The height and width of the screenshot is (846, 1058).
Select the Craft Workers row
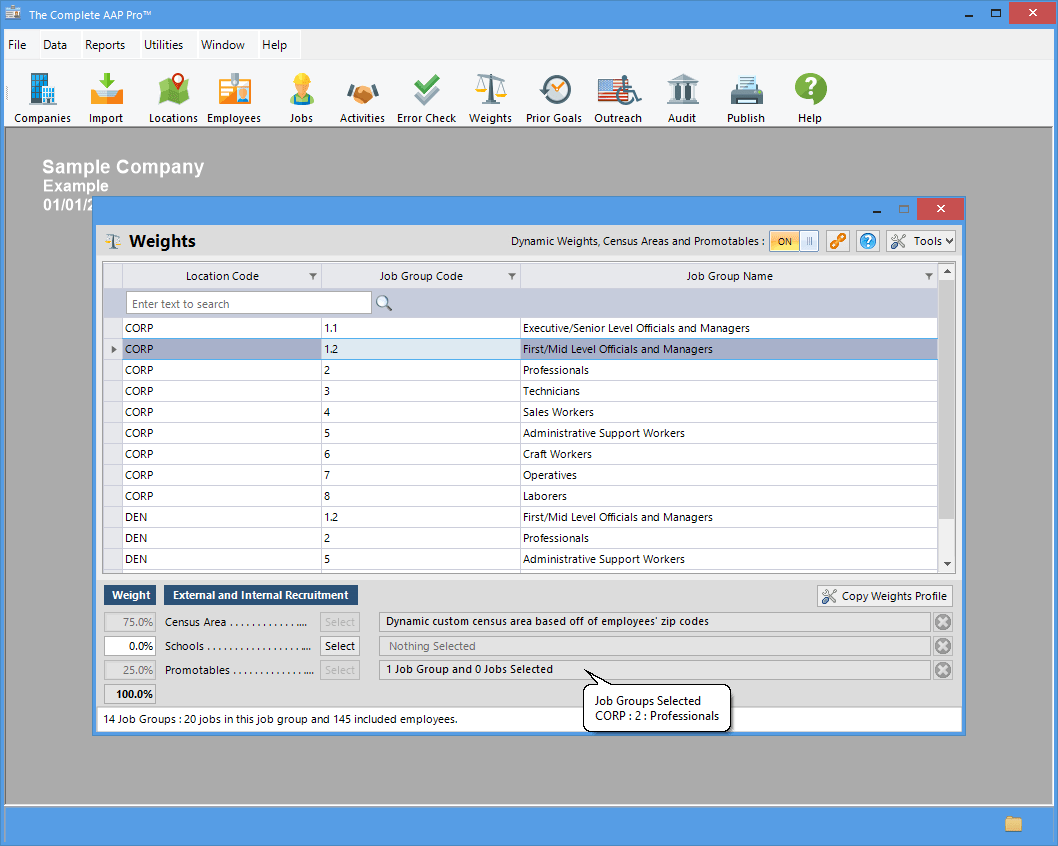[x=520, y=454]
